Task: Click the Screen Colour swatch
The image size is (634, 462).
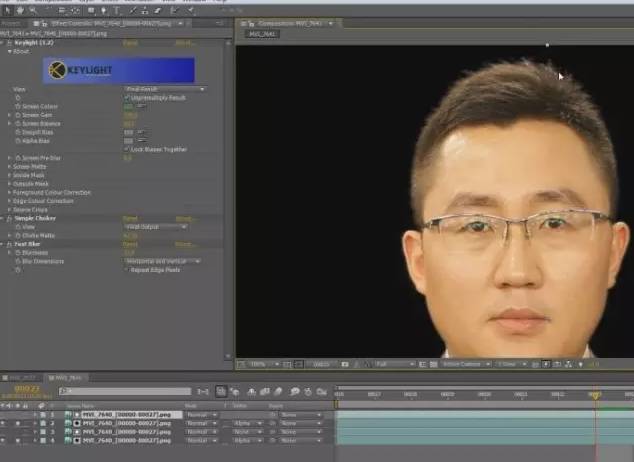Action: point(128,106)
